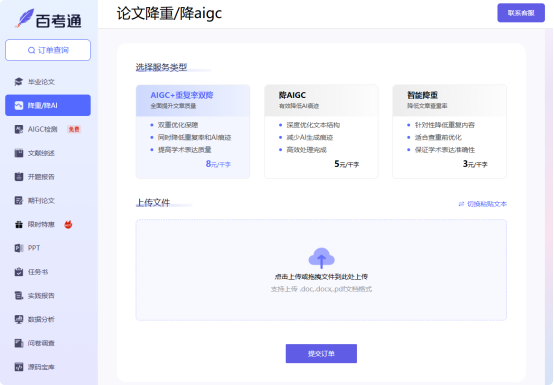This screenshot has width=554, height=385.
Task: Open the 限时特惠 gift icon
Action: click(18, 224)
